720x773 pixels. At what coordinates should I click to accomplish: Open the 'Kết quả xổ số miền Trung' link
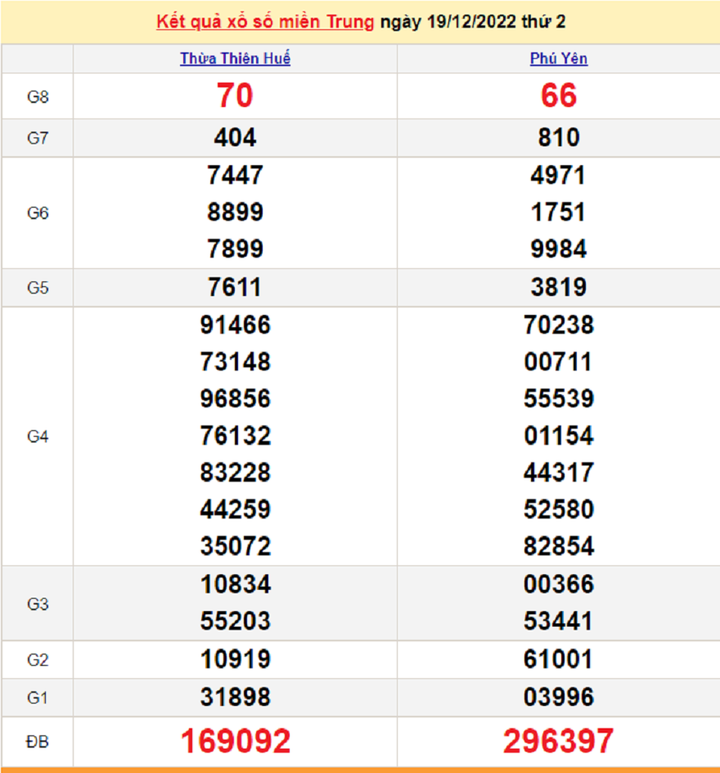point(266,21)
